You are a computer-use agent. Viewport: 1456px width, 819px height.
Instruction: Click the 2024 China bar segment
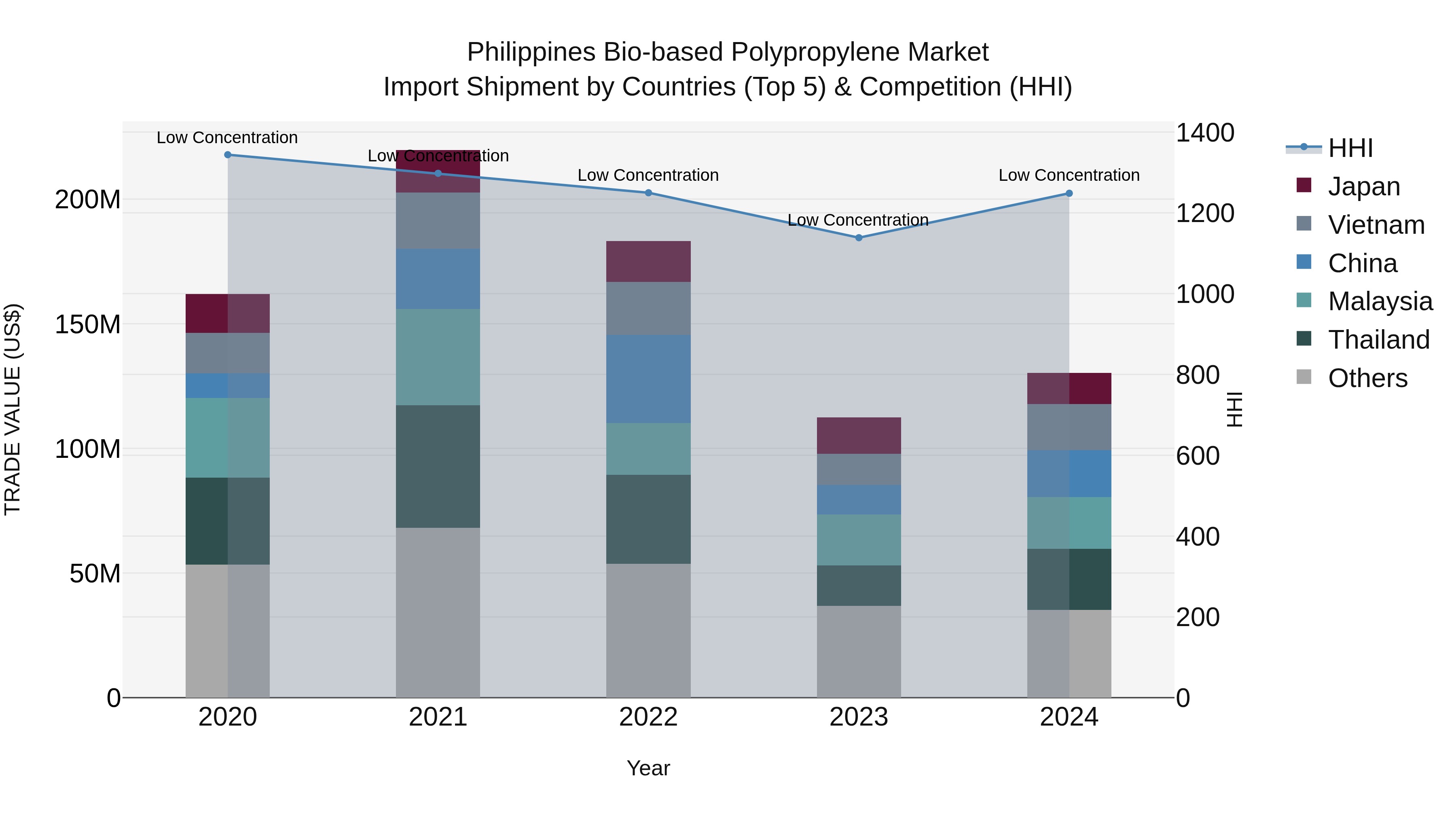coord(1069,474)
